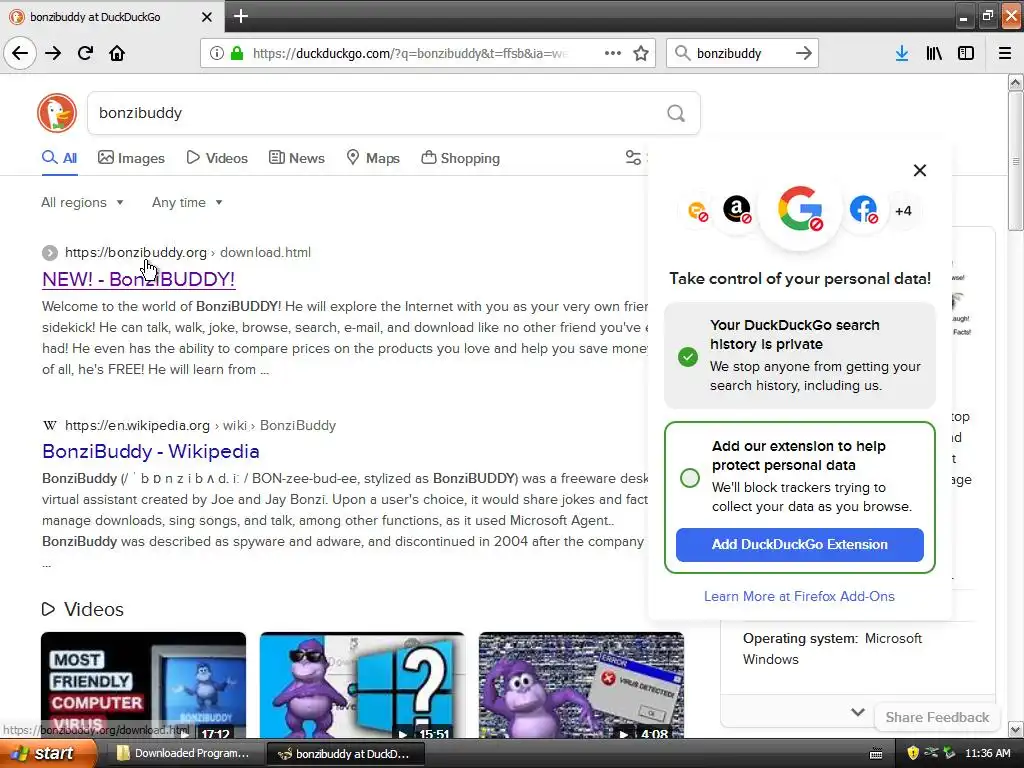Open Learn More at Firefox Add-Ons
This screenshot has height=768, width=1024.
799,596
